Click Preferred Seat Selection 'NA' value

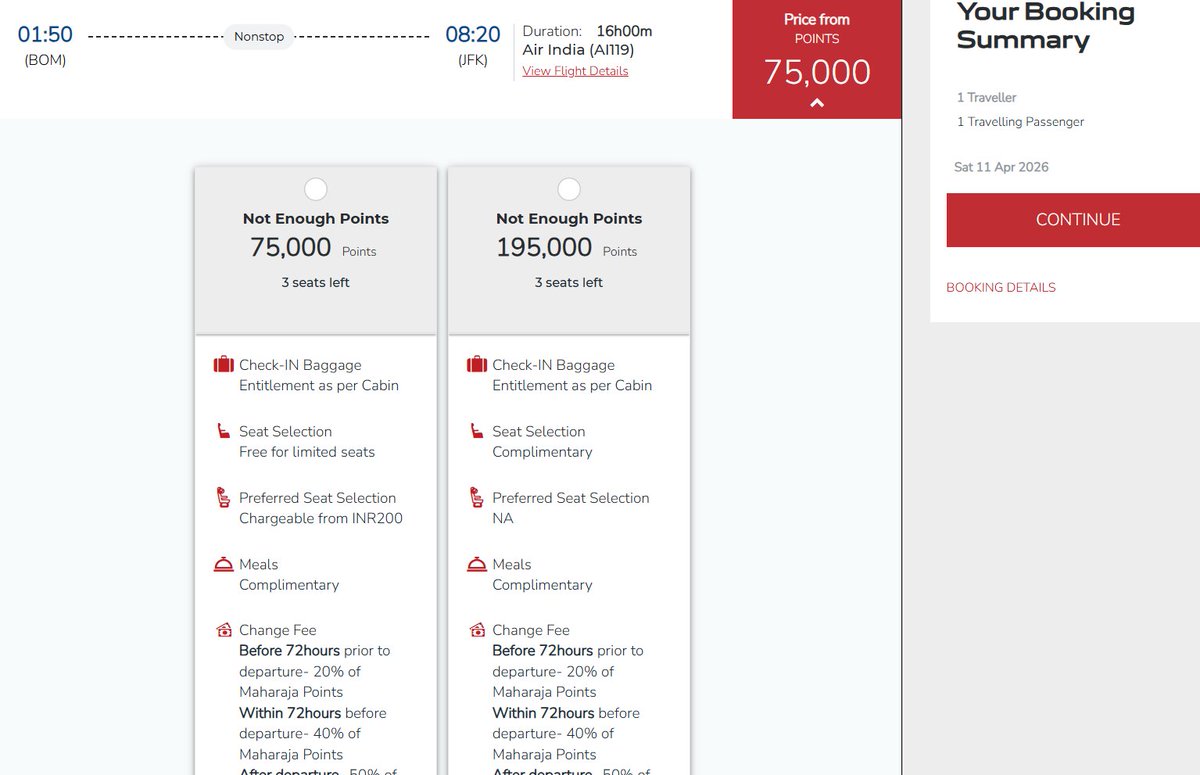click(503, 518)
